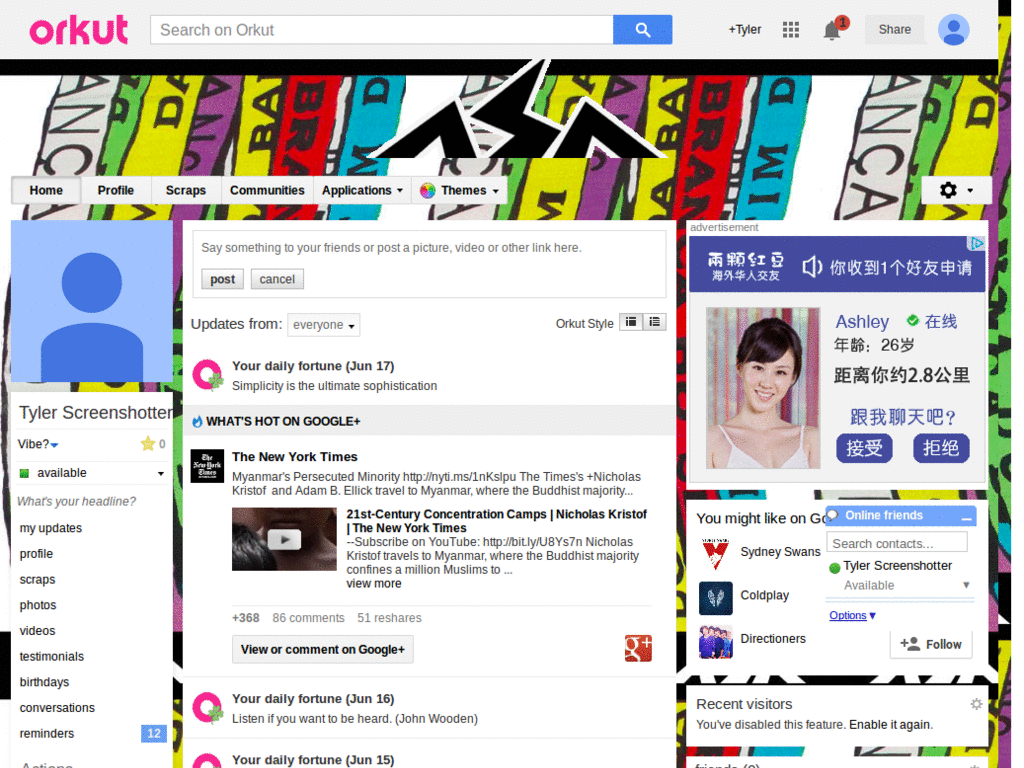Click the Say something status box
Screen dimensions: 1024x768
429,248
